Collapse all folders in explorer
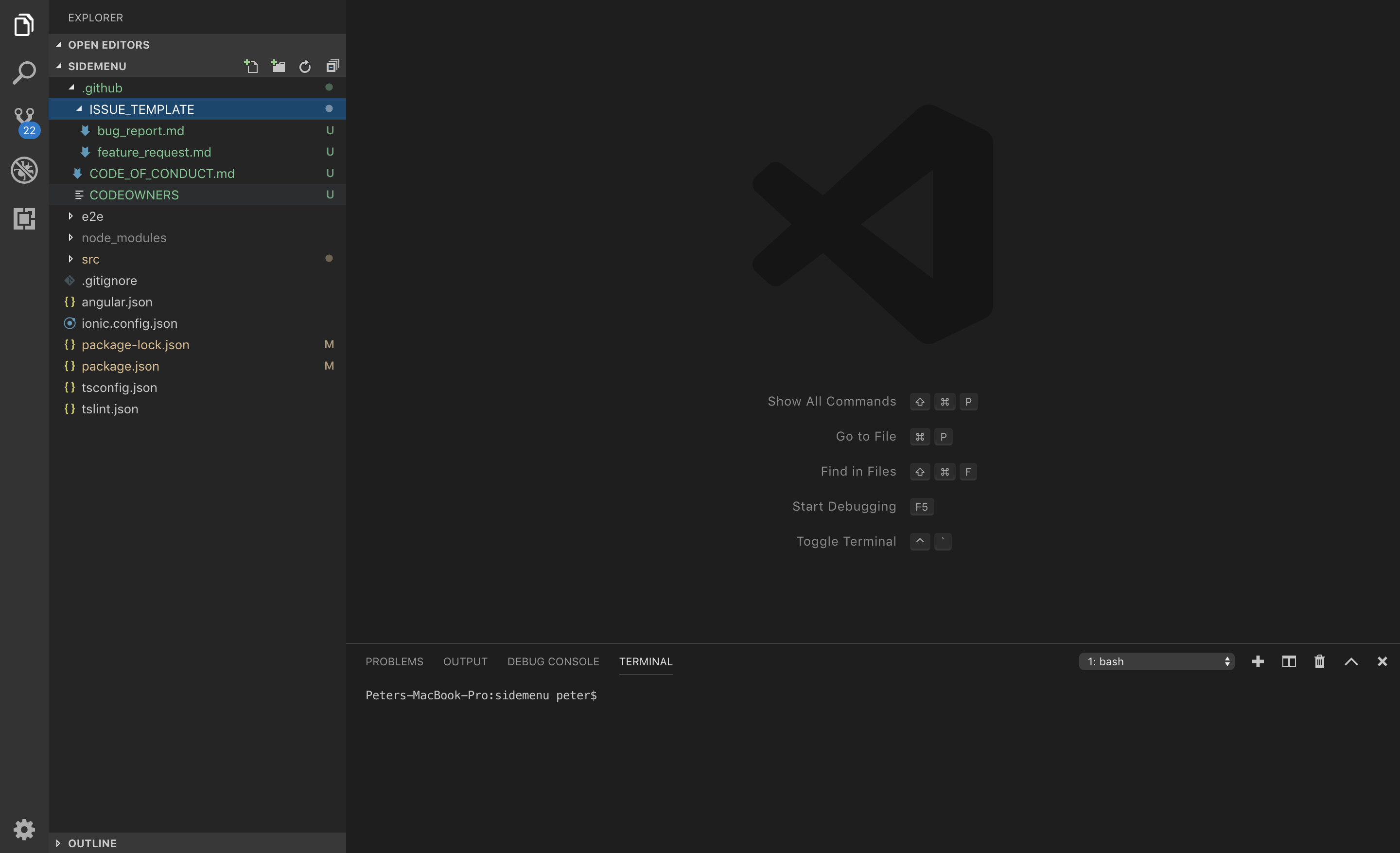 [332, 67]
